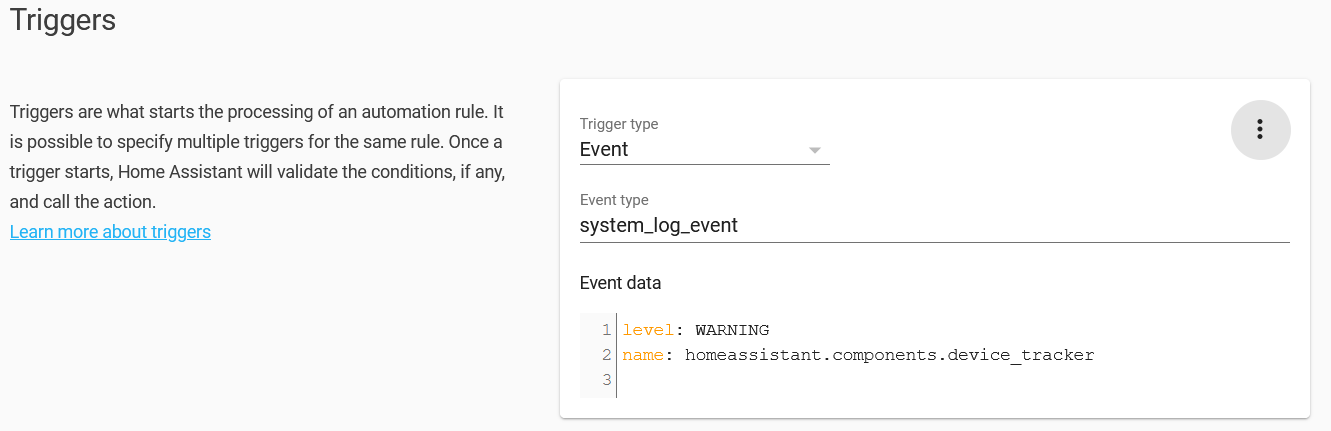Click the Triggers heading
Viewport: 1331px width, 431px height.
[x=63, y=20]
